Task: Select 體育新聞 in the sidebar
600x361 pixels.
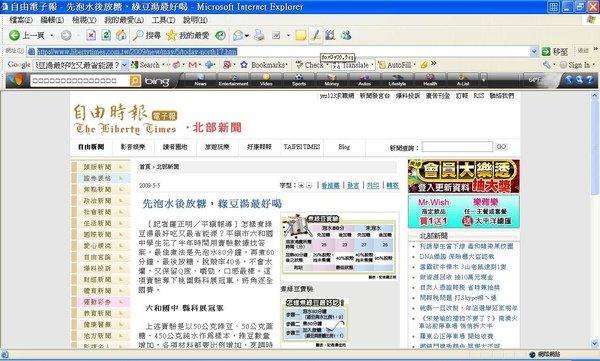Action: pos(97,291)
